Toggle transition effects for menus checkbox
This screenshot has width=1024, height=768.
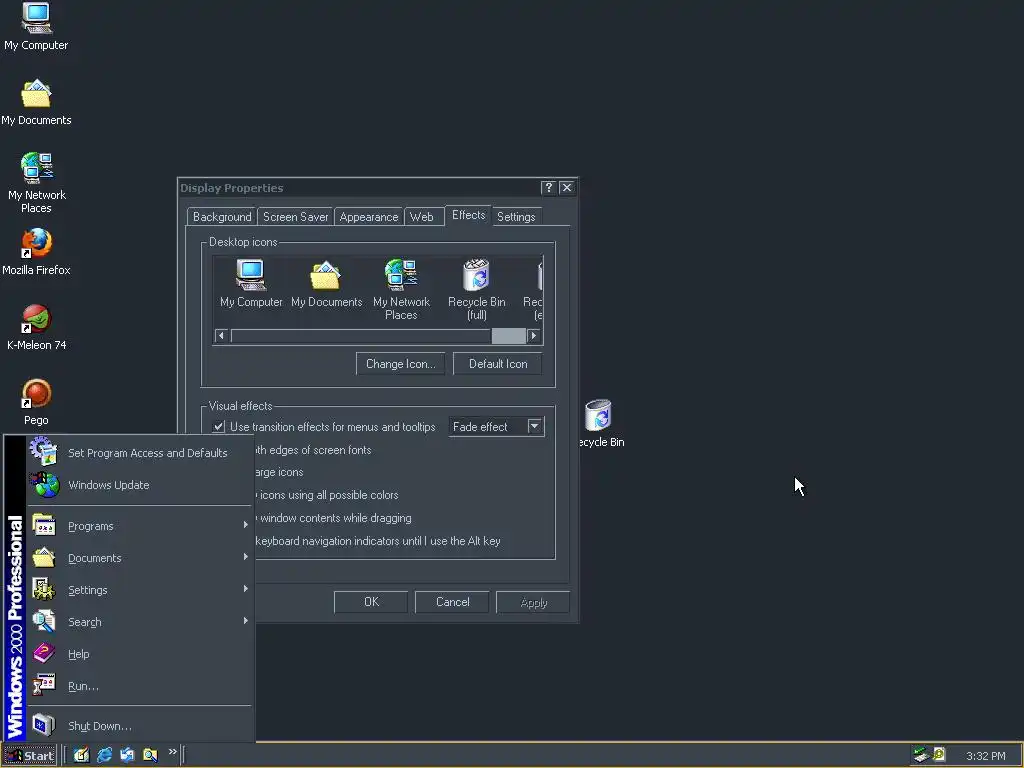(x=219, y=426)
